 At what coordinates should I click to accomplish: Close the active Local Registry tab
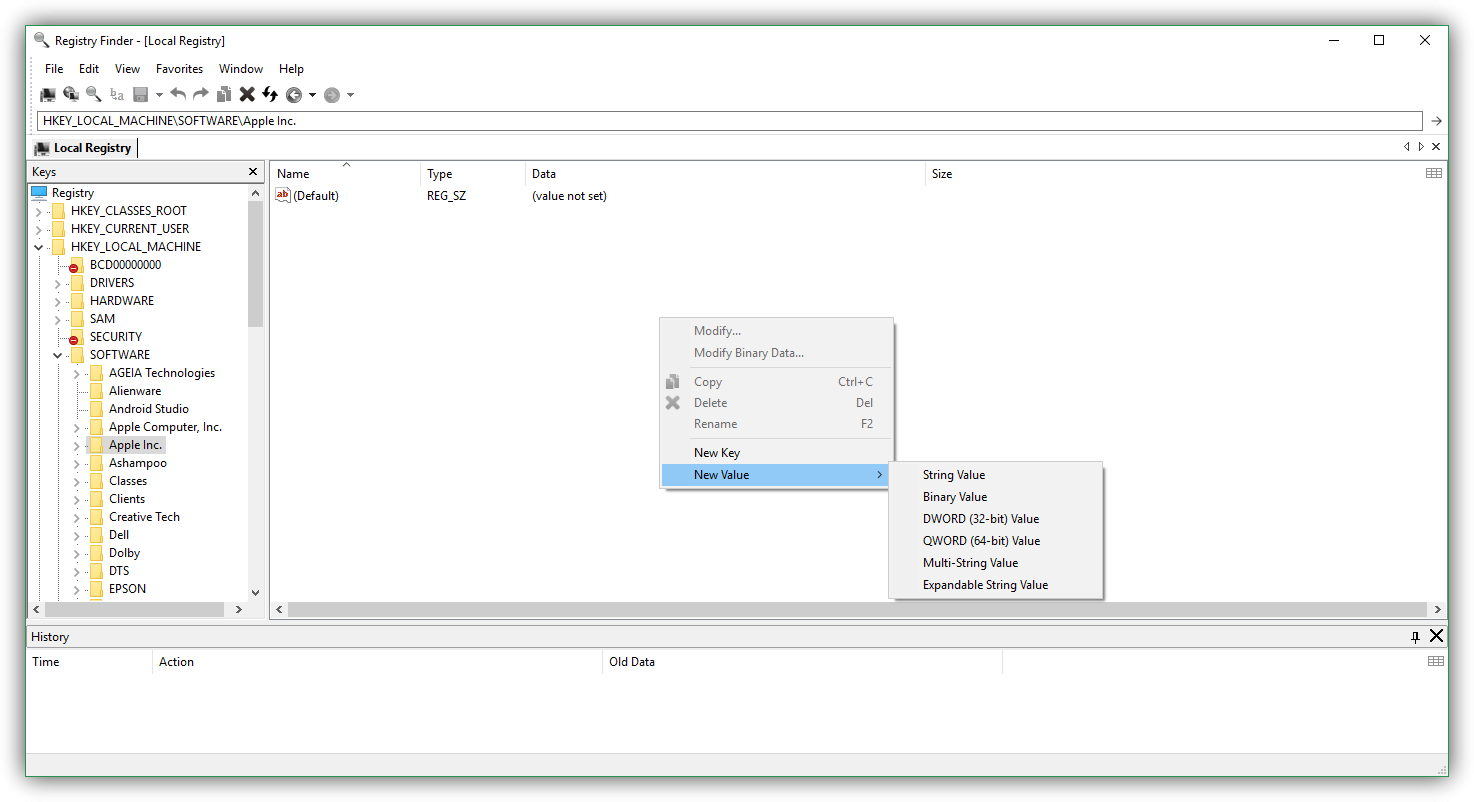[1436, 147]
